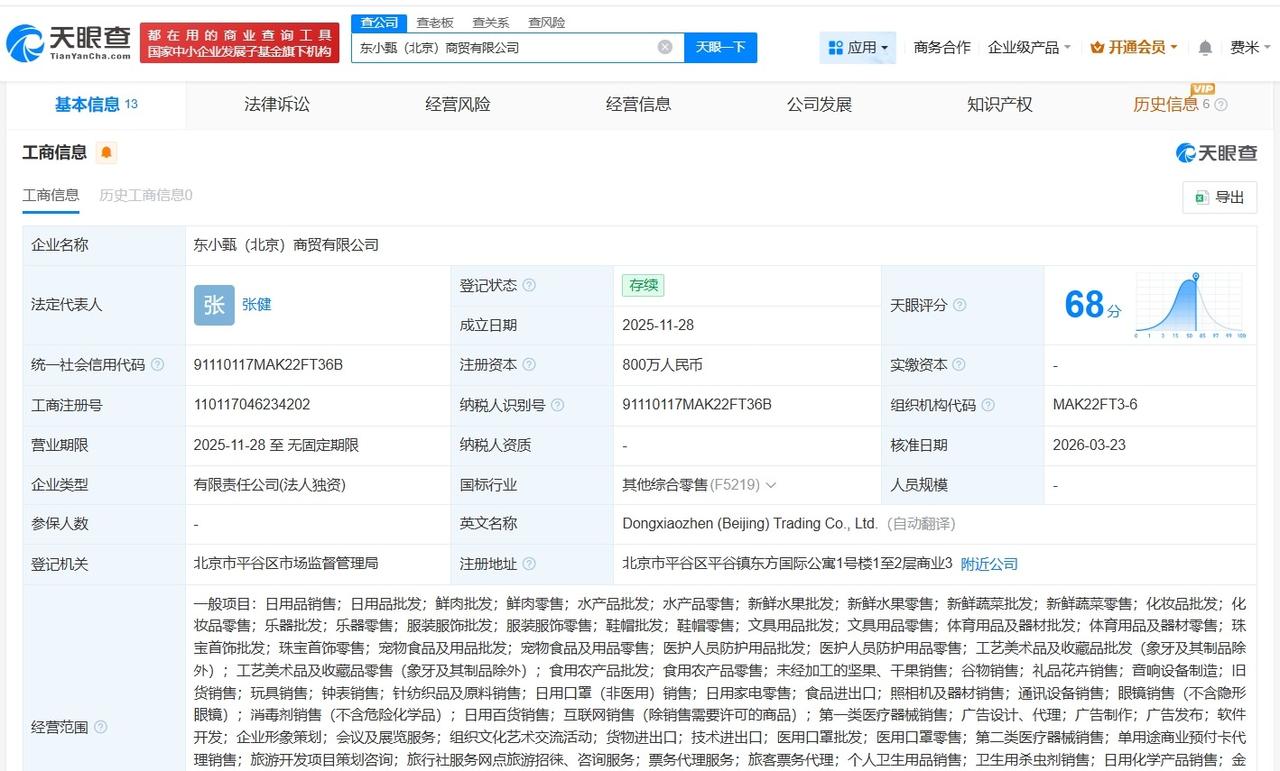
Task: Switch to 查关系 search tab
Action: [491, 22]
